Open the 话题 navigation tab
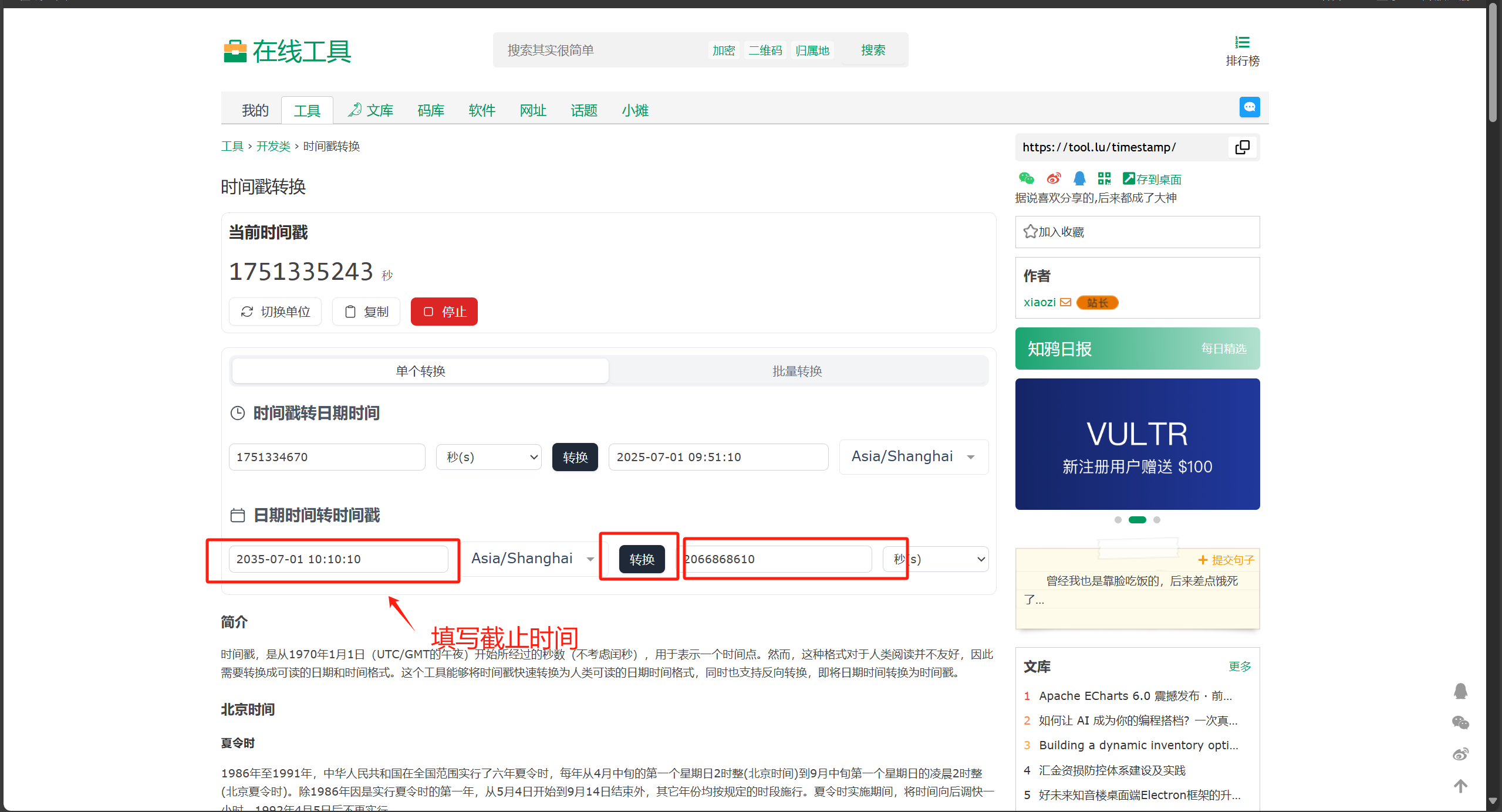 tap(584, 110)
